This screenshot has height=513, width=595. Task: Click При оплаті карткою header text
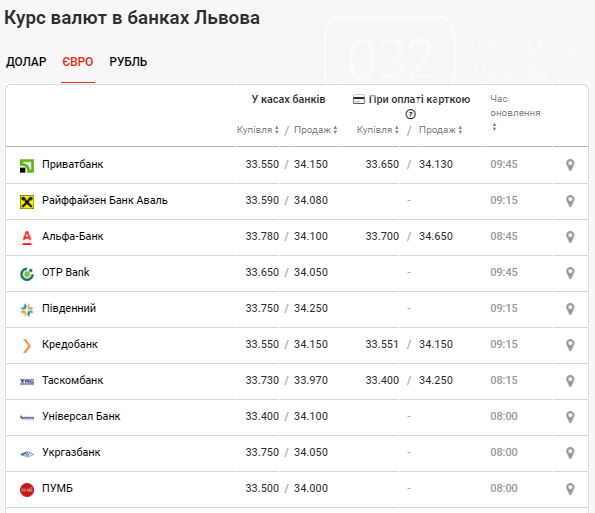(419, 99)
